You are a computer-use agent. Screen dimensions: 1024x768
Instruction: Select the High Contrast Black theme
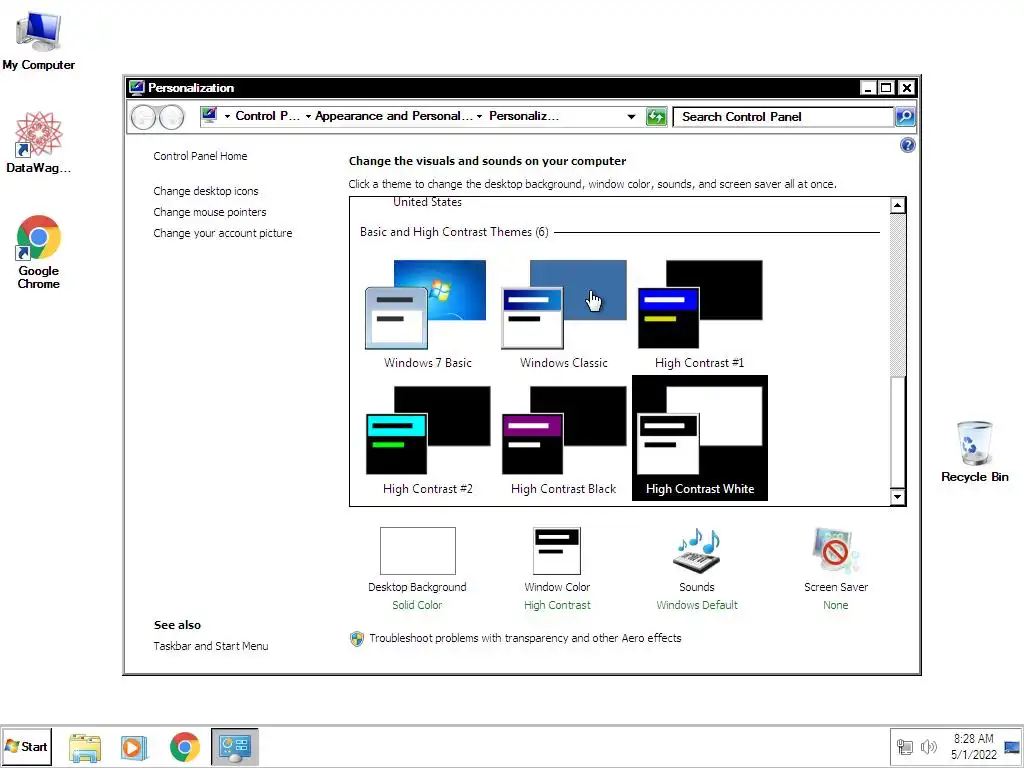[x=564, y=440]
